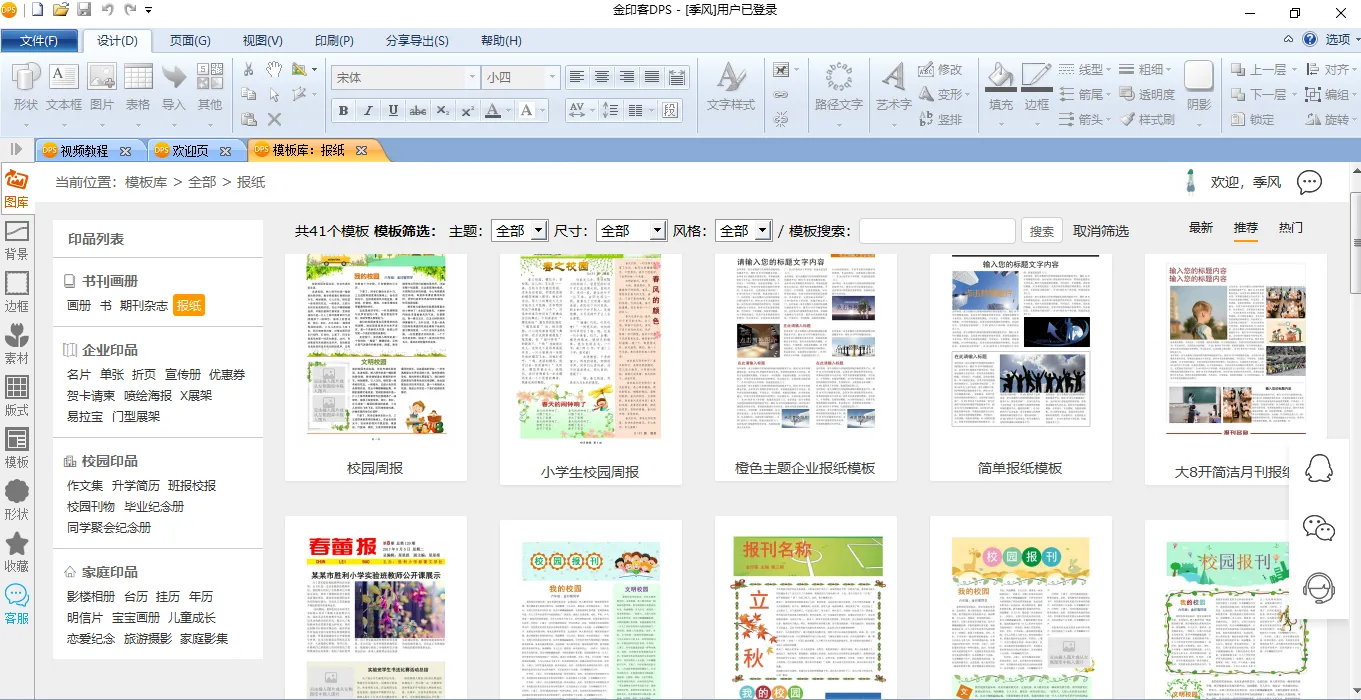This screenshot has height=700, width=1361.
Task: Open the 尺寸 size filter dropdown
Action: click(657, 231)
